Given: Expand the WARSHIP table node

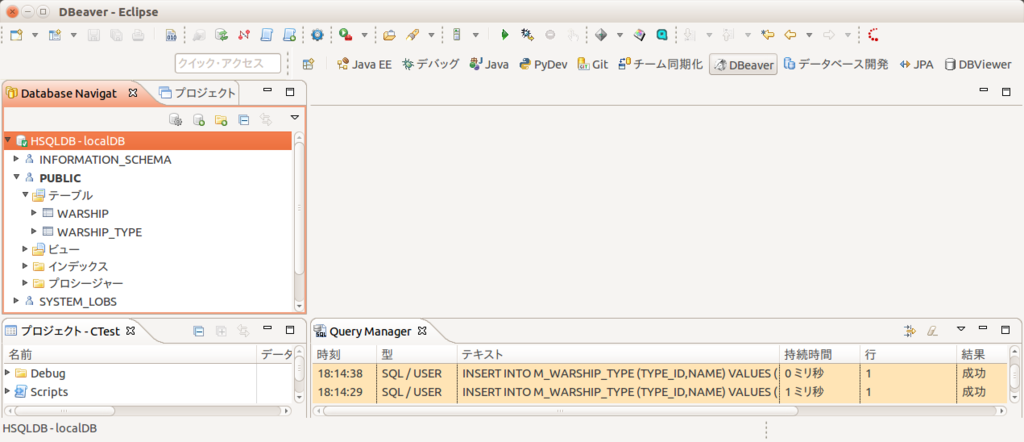Looking at the screenshot, I should tap(35, 213).
